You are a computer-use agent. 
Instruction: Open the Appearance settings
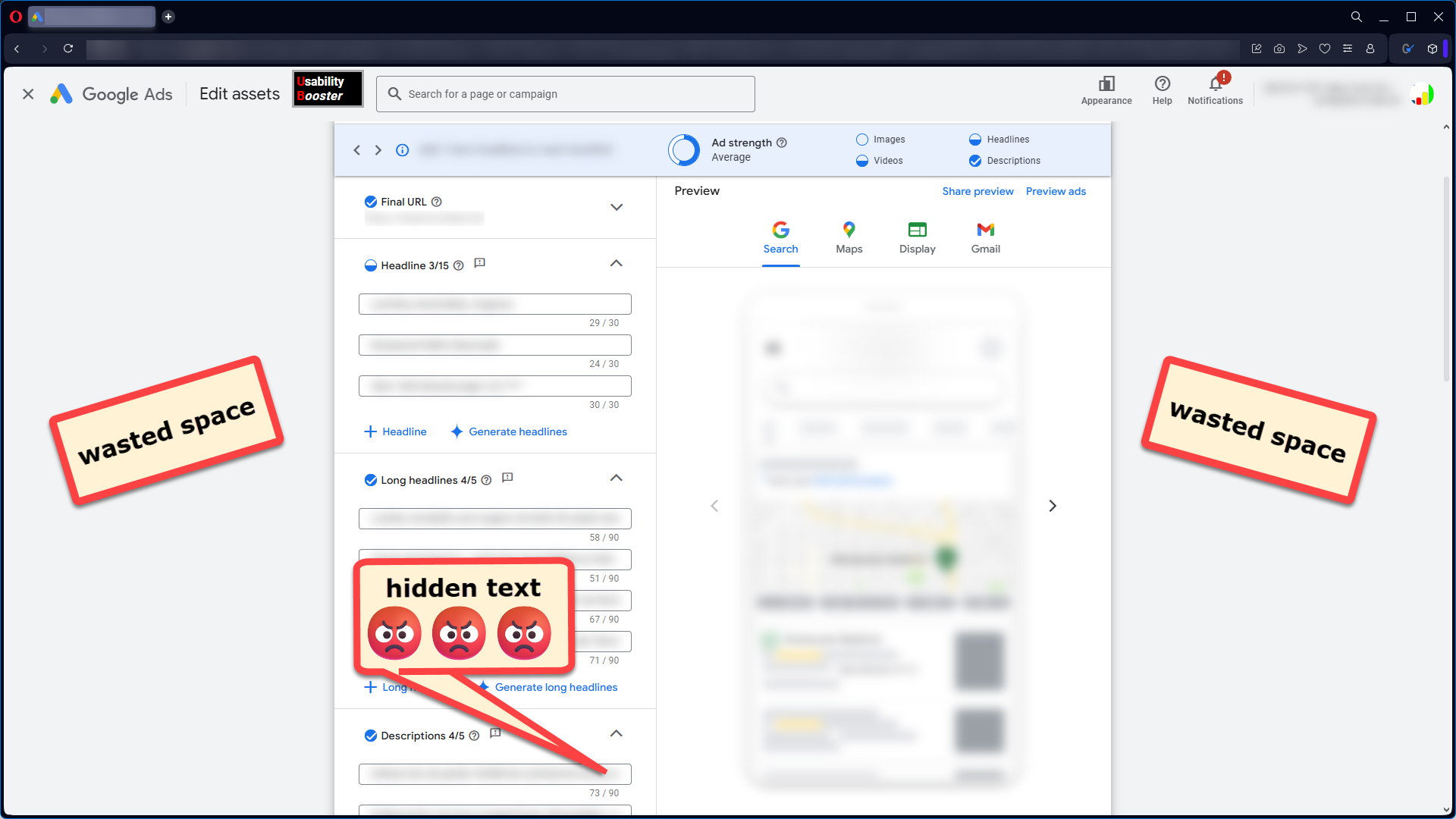(1106, 88)
